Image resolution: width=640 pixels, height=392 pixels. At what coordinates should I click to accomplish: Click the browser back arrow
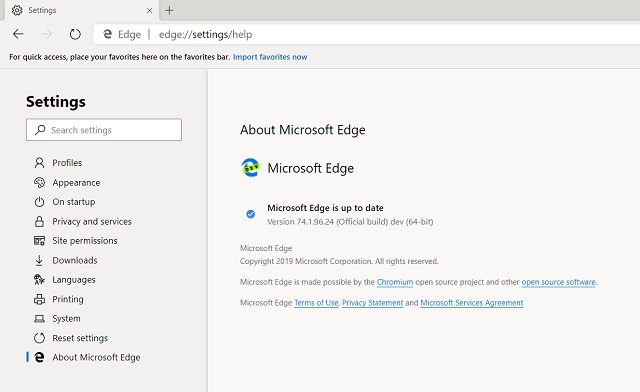coord(18,34)
